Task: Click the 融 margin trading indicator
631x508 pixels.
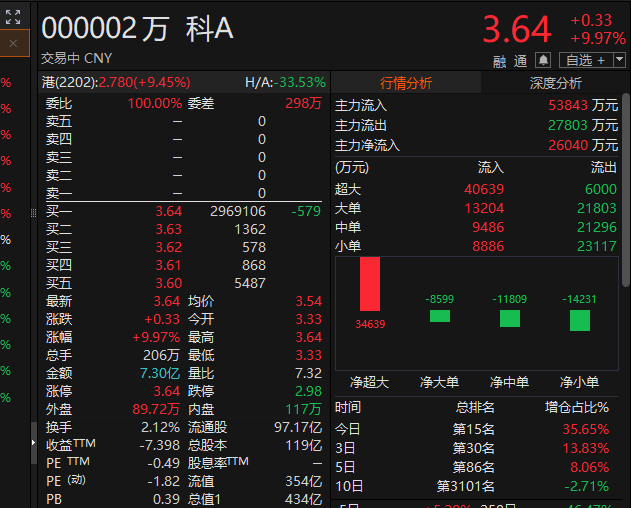Action: [x=499, y=62]
